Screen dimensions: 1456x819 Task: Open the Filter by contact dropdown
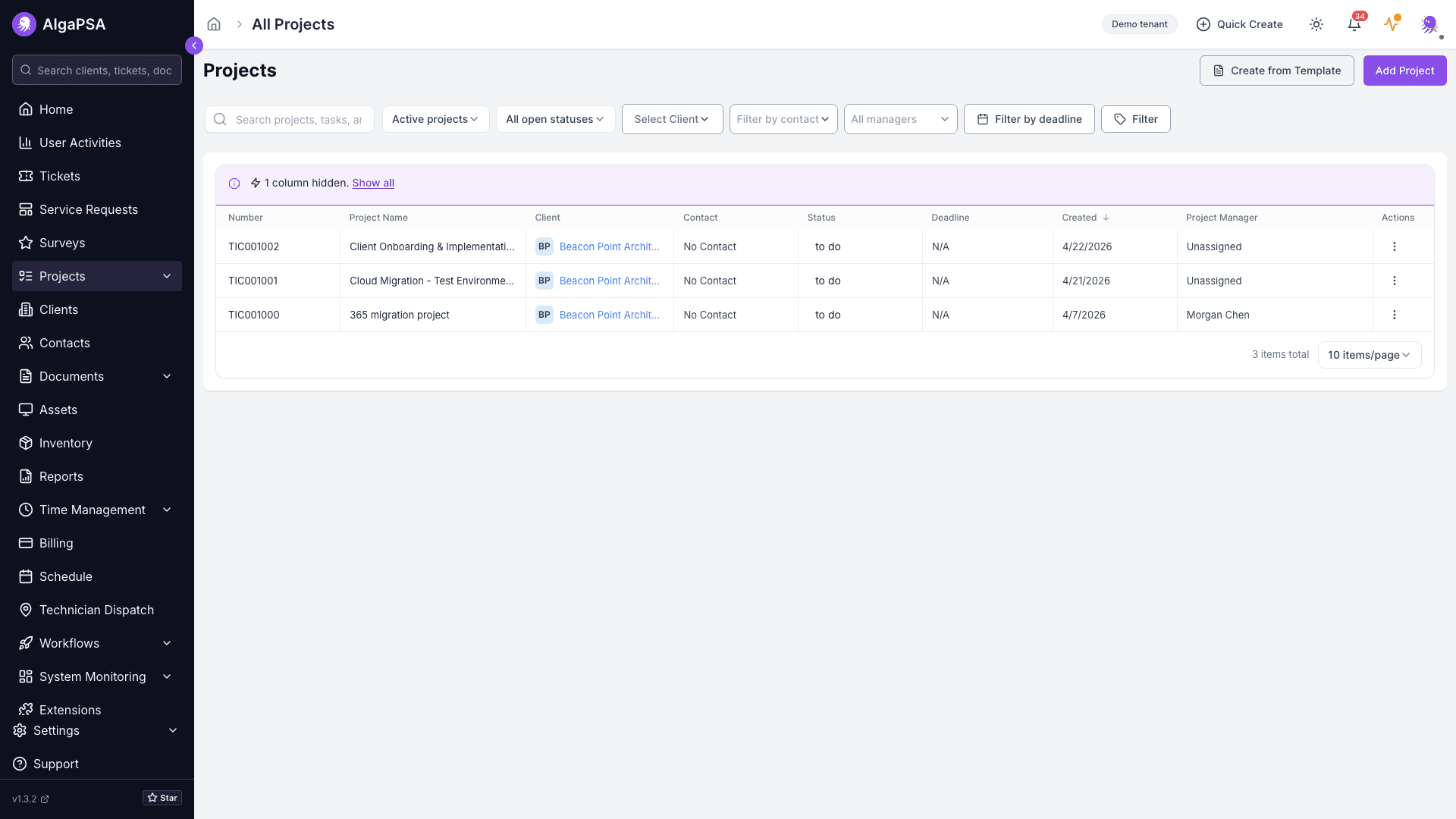tap(783, 119)
